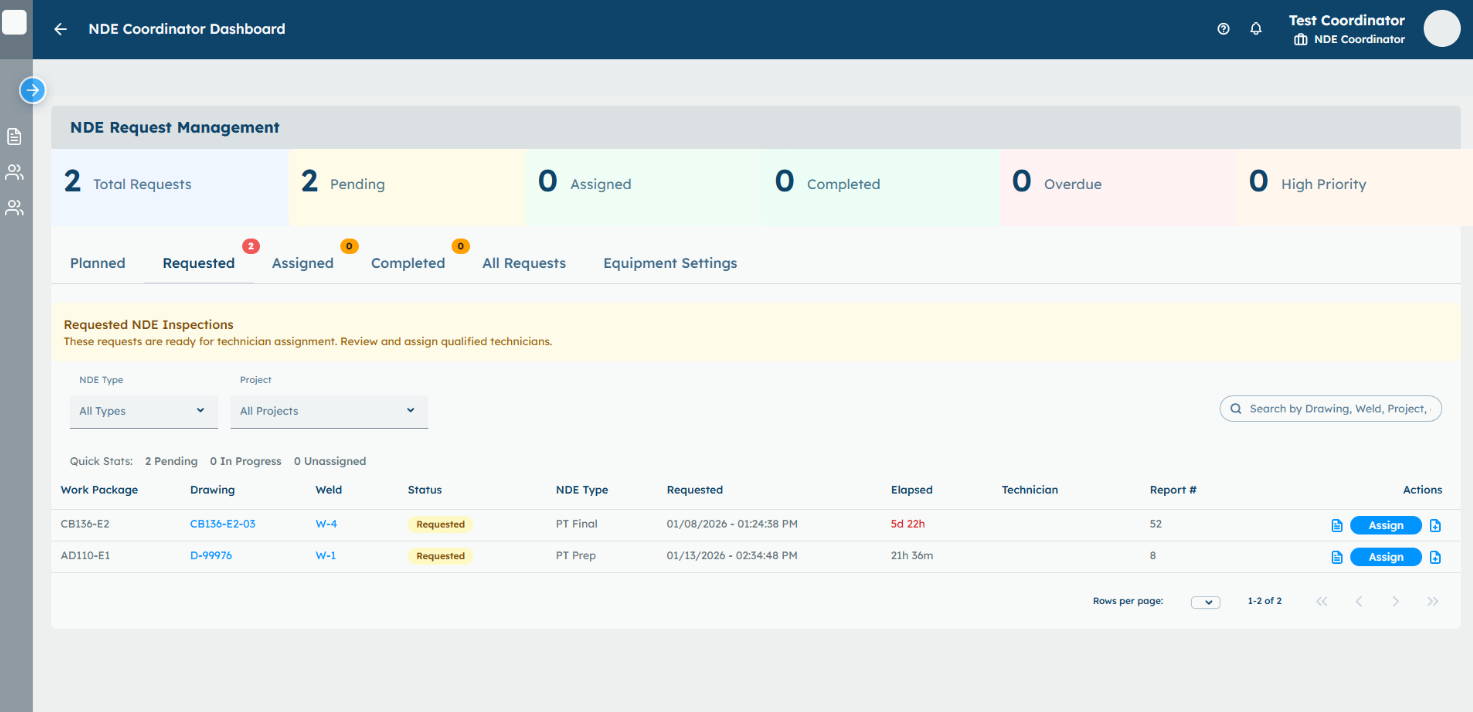Go to previous page of results
This screenshot has width=1473, height=712.
click(1359, 601)
